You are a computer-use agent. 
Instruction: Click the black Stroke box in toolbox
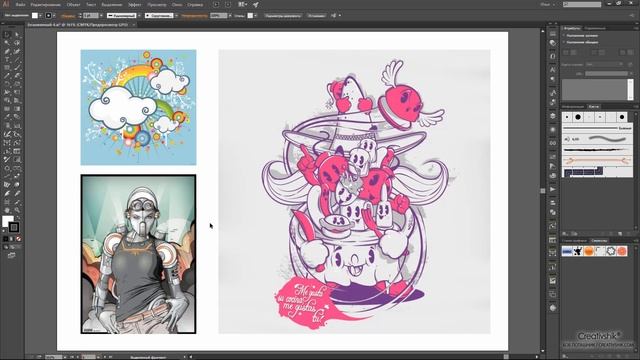point(14,227)
